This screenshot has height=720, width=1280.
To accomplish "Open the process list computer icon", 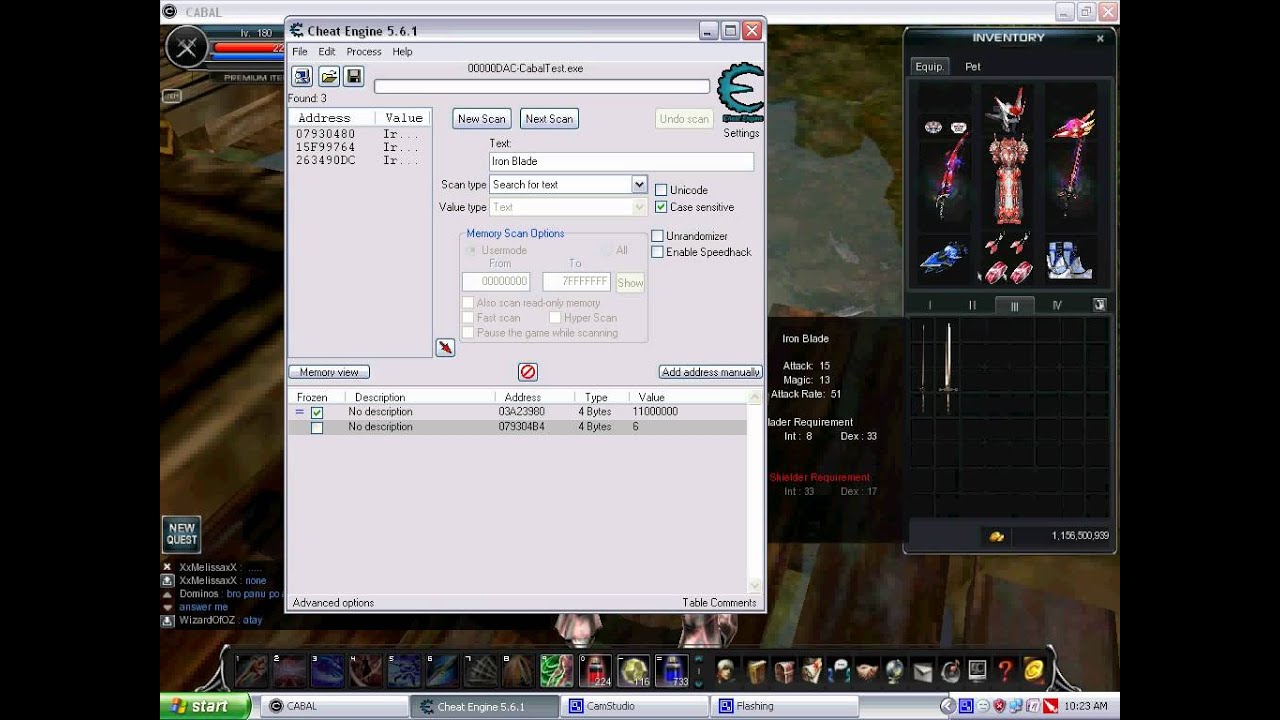I will pyautogui.click(x=302, y=76).
